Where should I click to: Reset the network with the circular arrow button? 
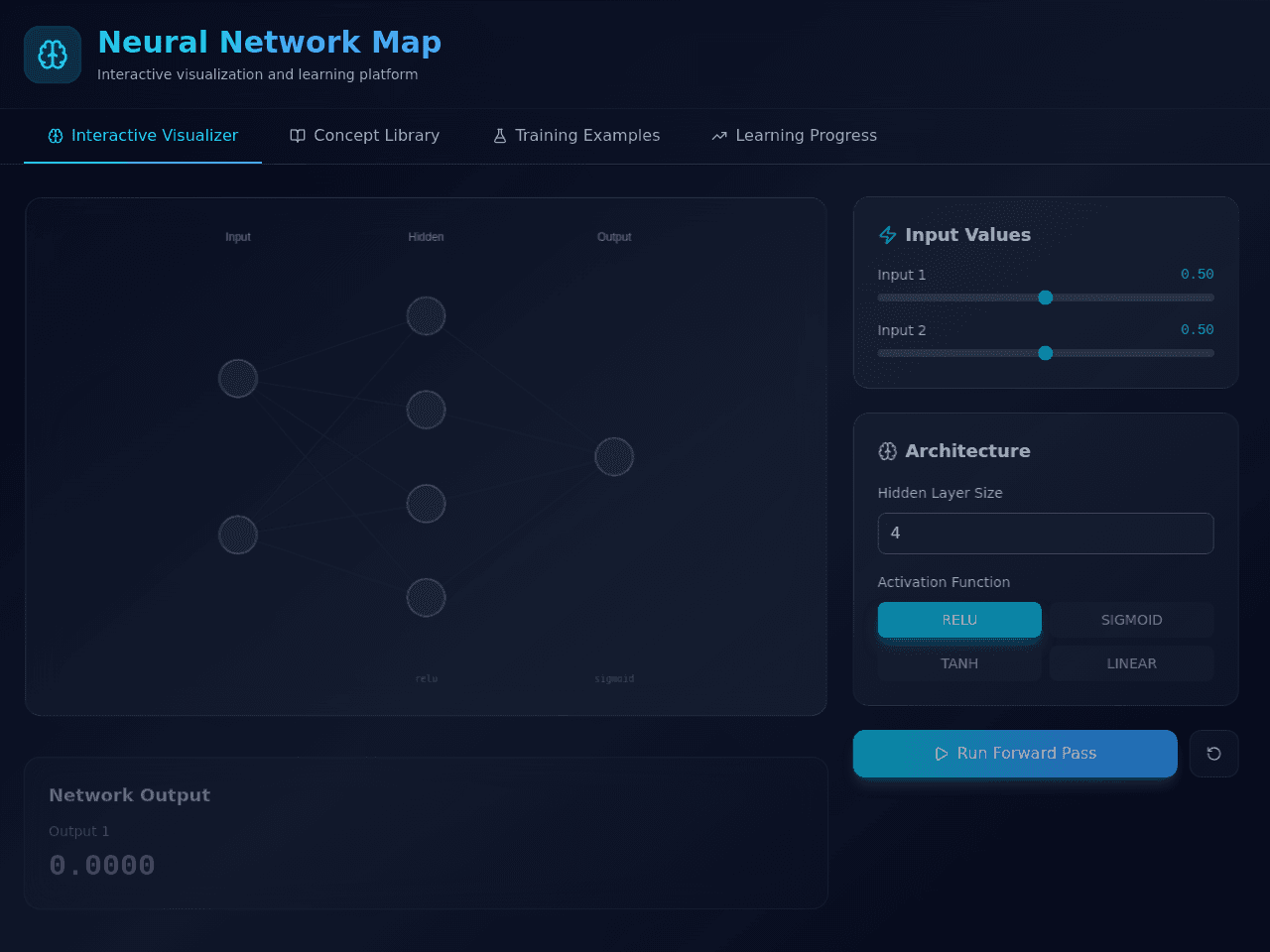1213,754
